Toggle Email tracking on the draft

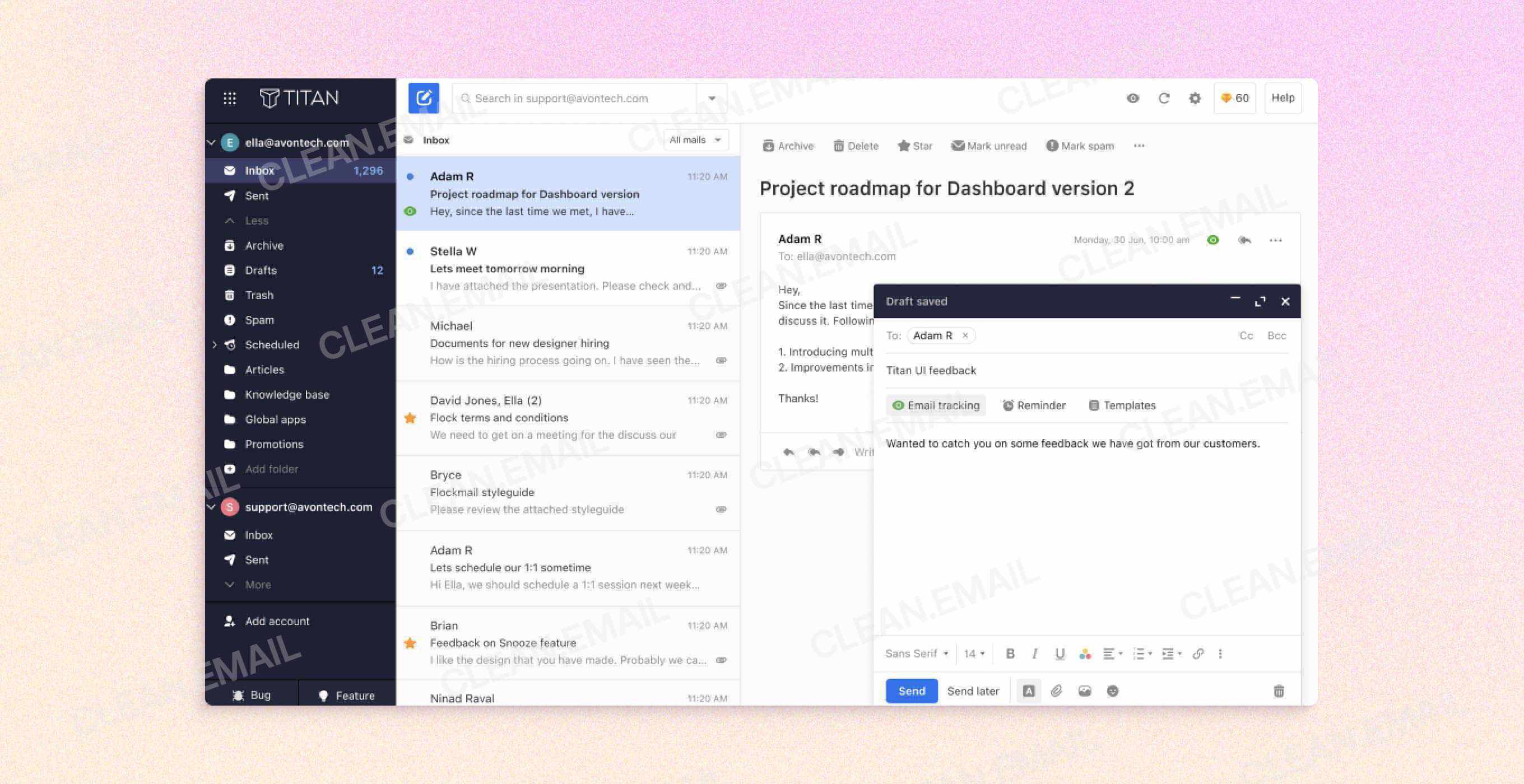(935, 405)
